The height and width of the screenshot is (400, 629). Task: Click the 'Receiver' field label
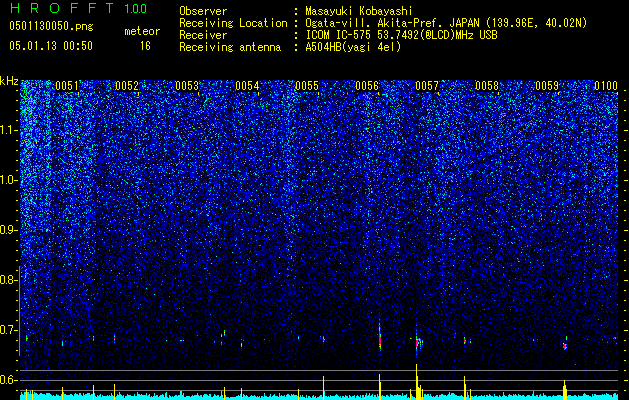(x=203, y=35)
